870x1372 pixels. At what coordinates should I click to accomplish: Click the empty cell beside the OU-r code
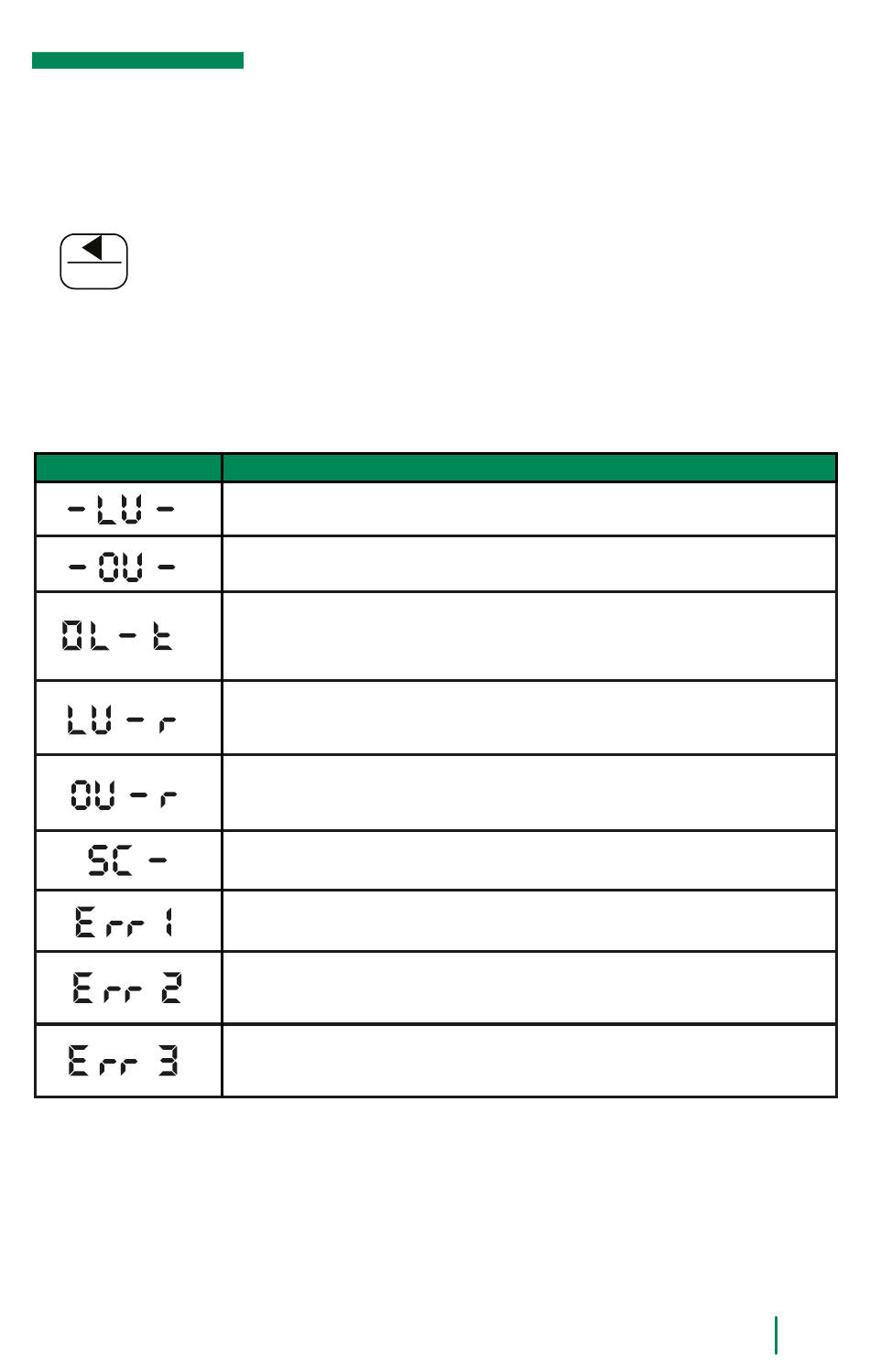pos(529,793)
